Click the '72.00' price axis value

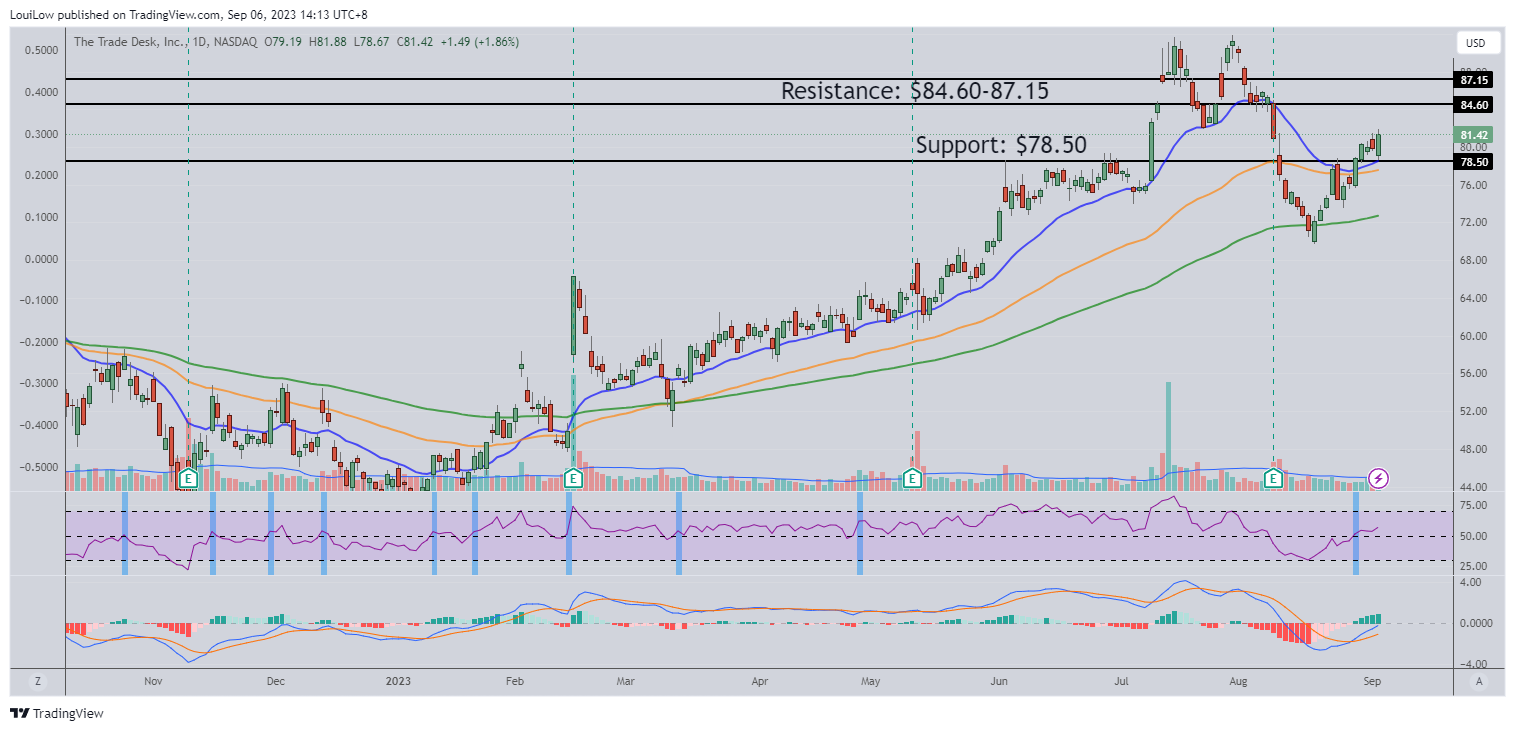pos(1474,223)
